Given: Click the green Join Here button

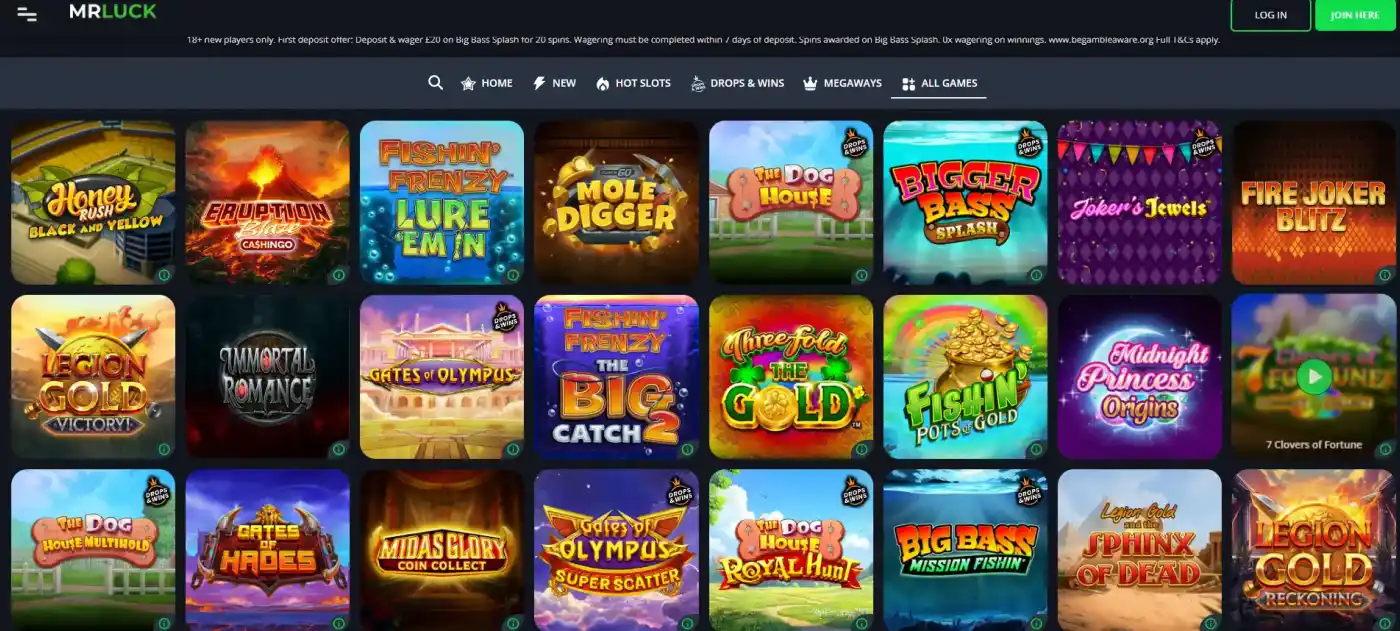Looking at the screenshot, I should (x=1355, y=15).
